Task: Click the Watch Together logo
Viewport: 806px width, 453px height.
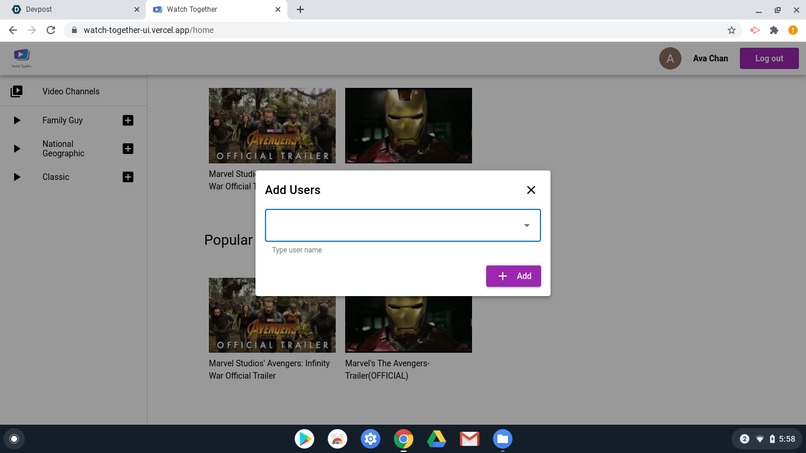Action: click(x=22, y=58)
